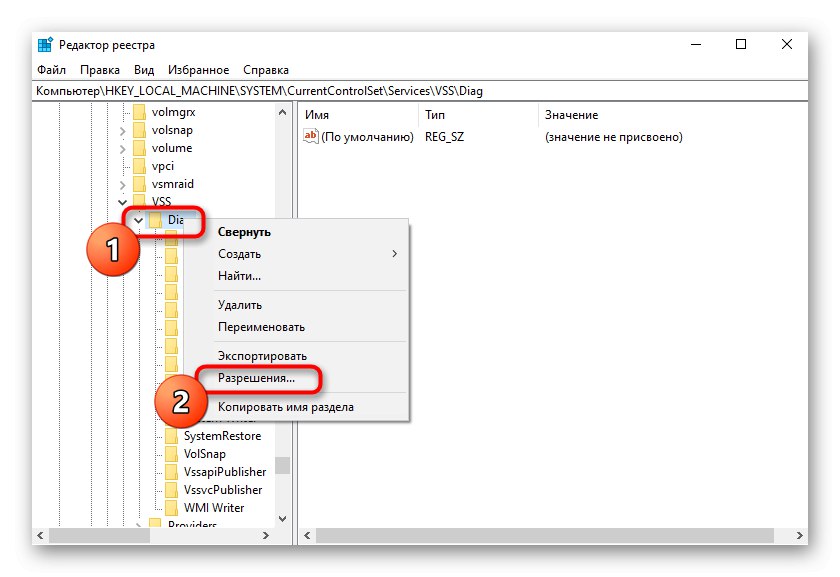Expand the volume tree node
The height and width of the screenshot is (577, 840).
(x=122, y=148)
